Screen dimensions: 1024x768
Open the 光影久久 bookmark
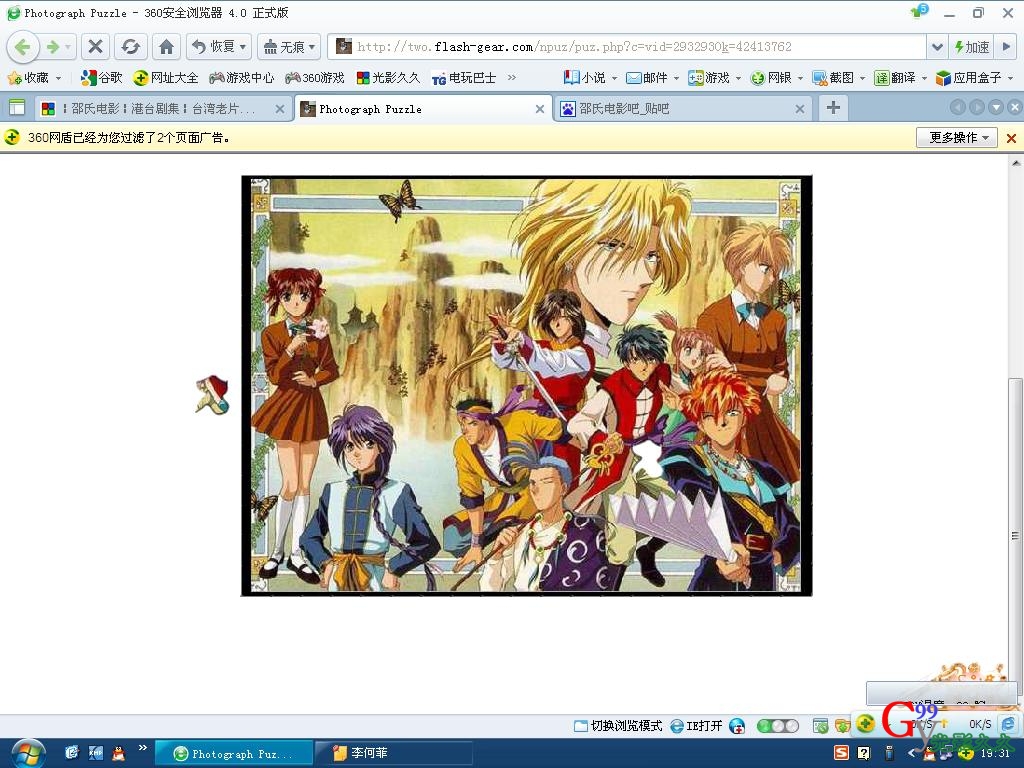[389, 78]
